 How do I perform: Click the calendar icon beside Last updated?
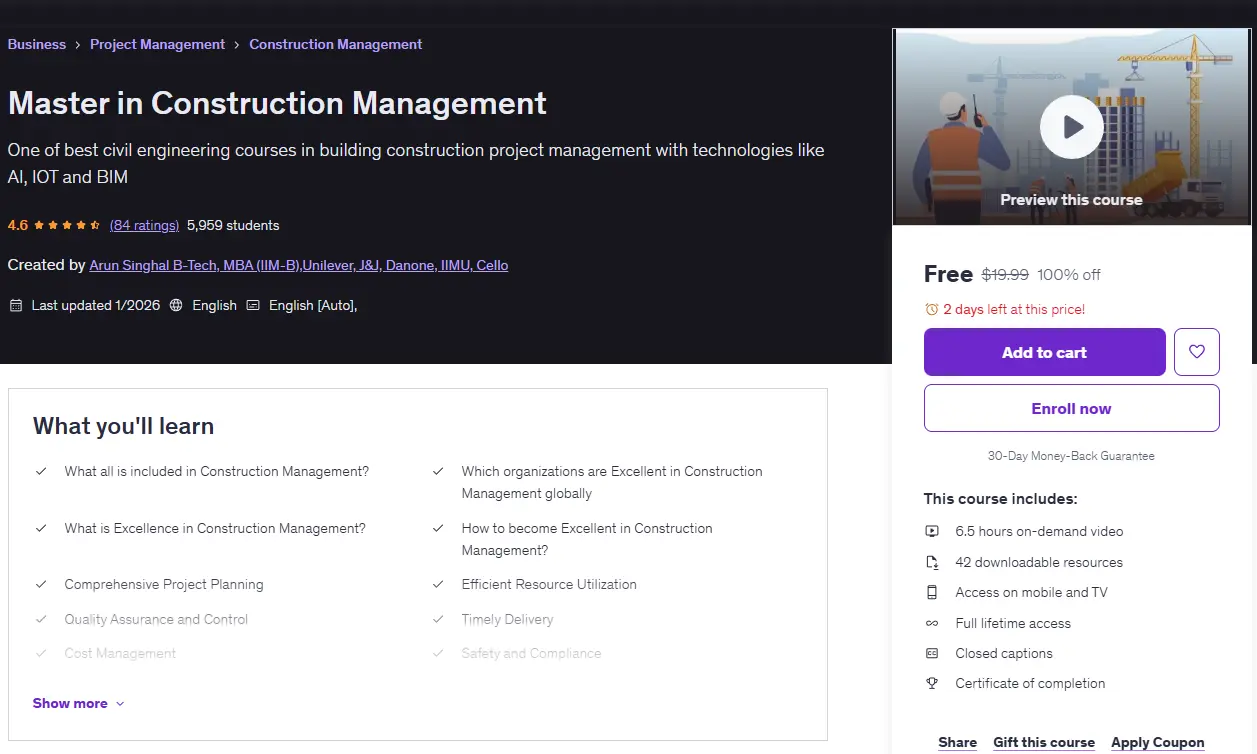point(15,305)
